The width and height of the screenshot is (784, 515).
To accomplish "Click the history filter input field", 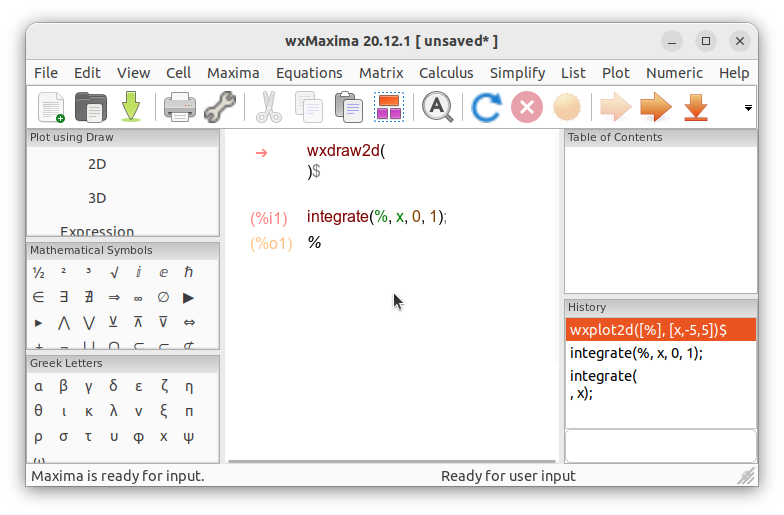I will (660, 446).
